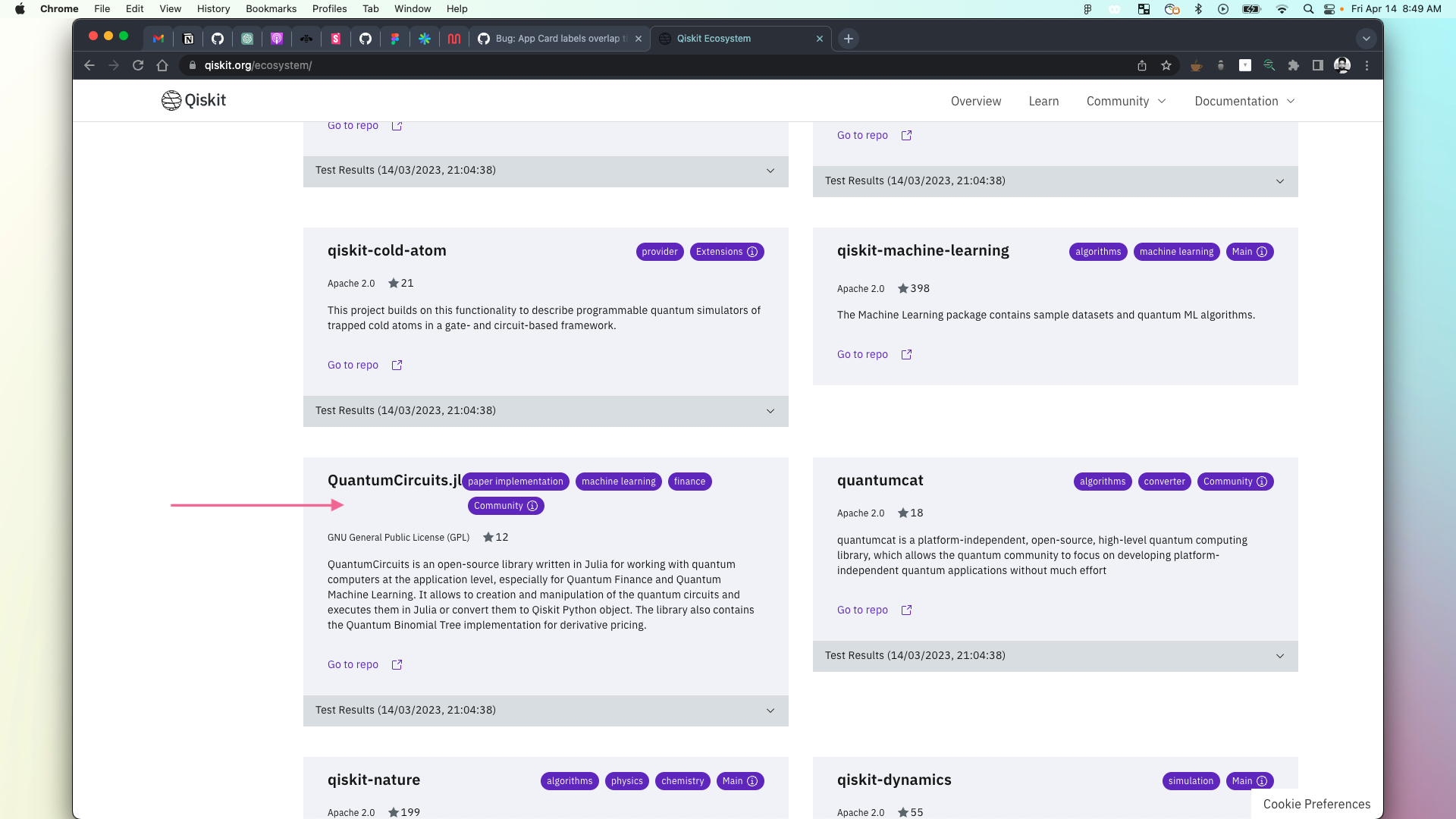The image size is (1456, 819).
Task: Click the browser reload icon
Action: click(138, 65)
